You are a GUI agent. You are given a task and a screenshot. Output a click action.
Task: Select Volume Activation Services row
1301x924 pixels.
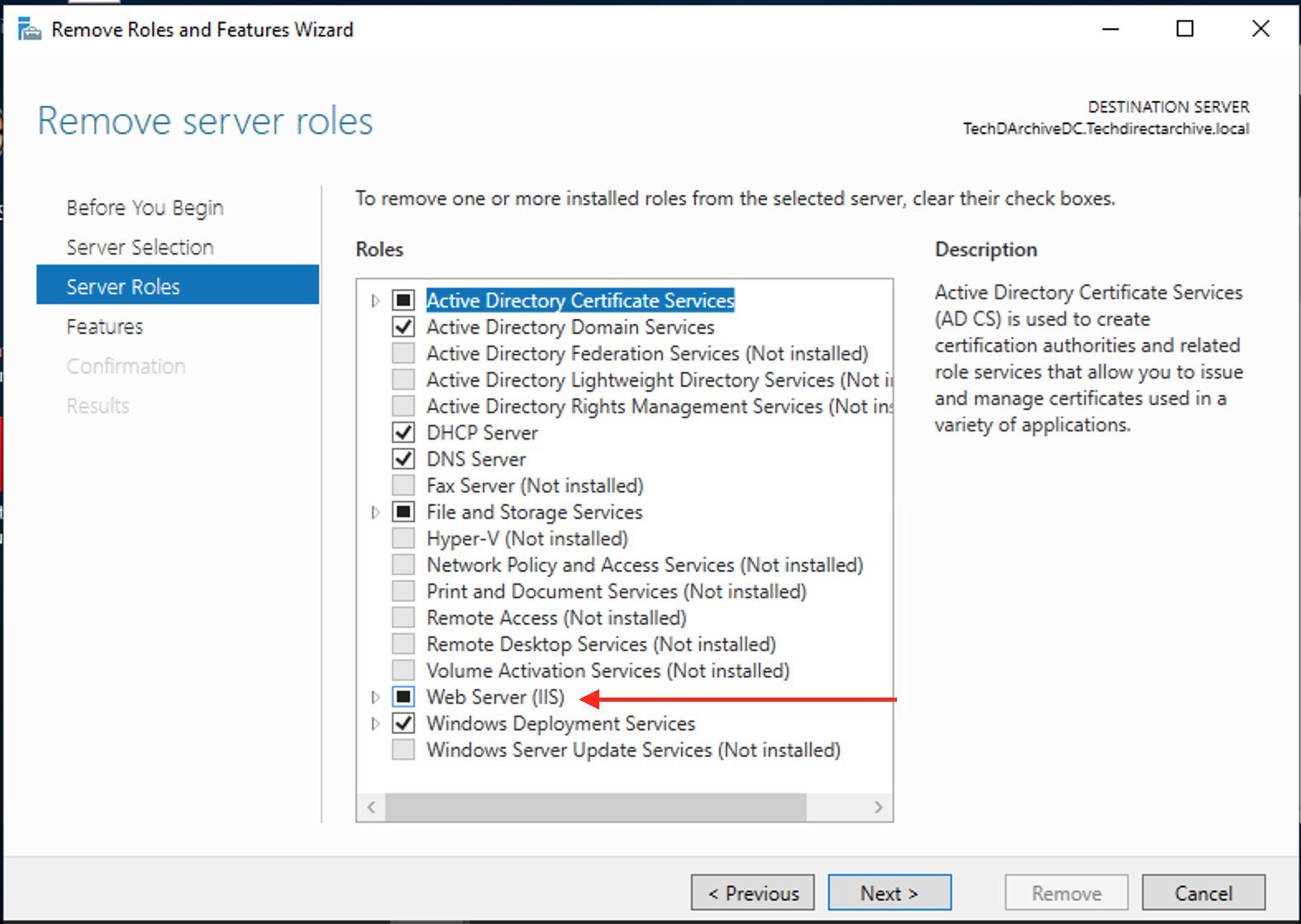point(608,670)
